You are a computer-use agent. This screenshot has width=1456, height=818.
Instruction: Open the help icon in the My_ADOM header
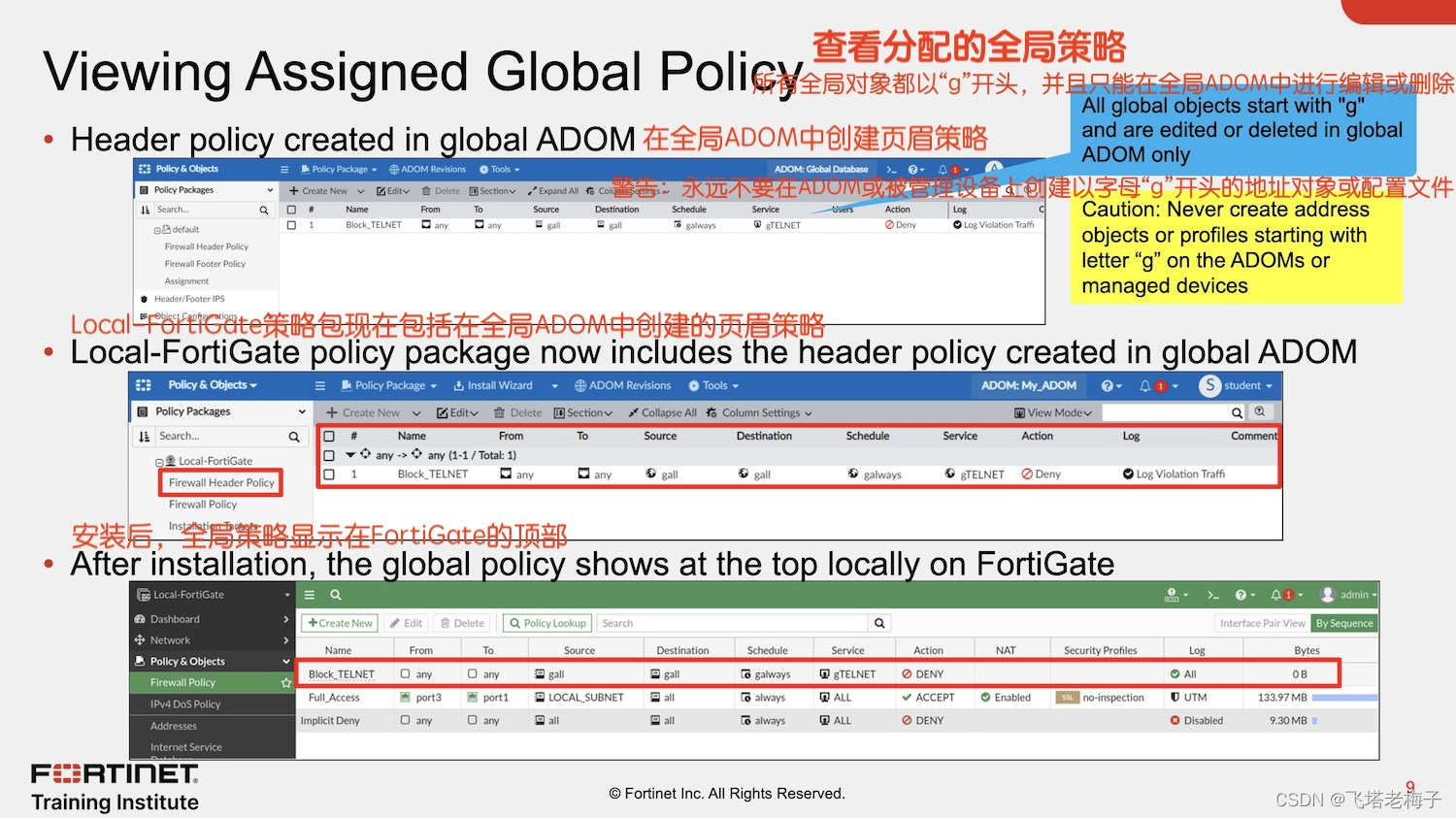click(1108, 386)
